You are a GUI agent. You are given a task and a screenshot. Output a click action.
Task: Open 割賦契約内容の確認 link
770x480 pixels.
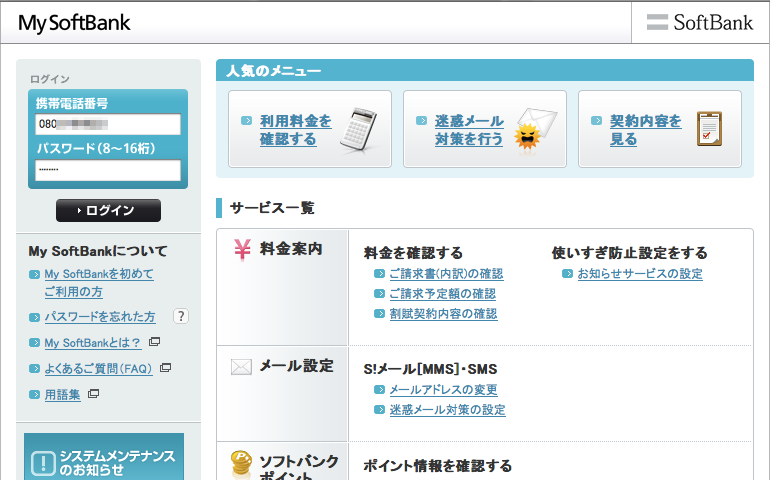pyautogui.click(x=443, y=314)
